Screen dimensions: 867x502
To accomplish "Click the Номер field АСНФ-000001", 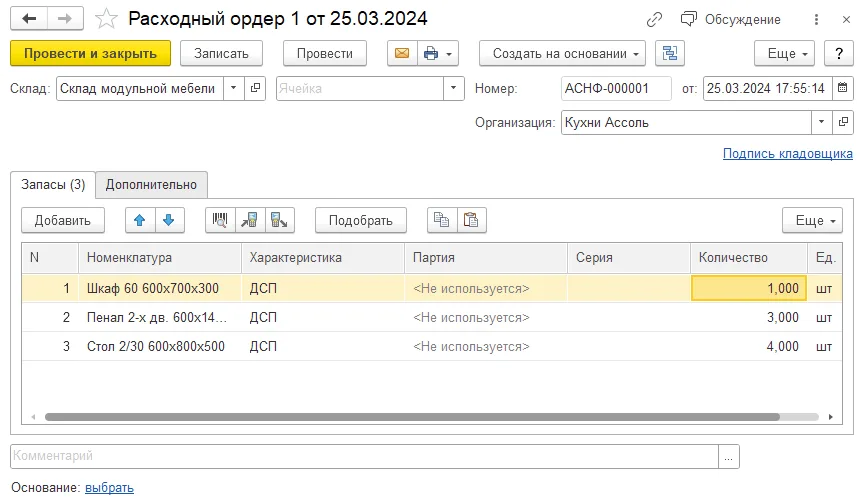I will [616, 88].
